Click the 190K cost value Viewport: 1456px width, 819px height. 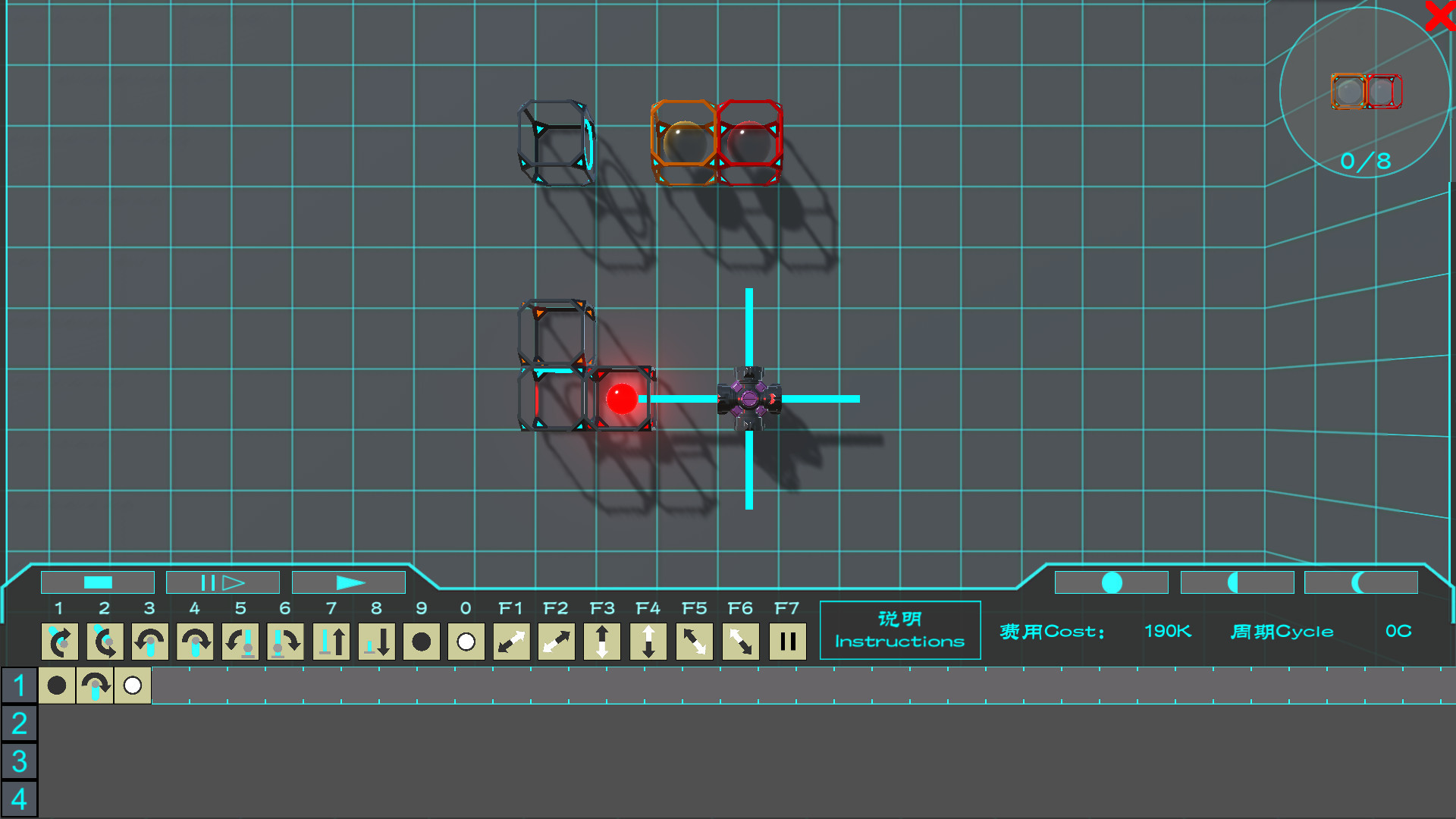1168,631
